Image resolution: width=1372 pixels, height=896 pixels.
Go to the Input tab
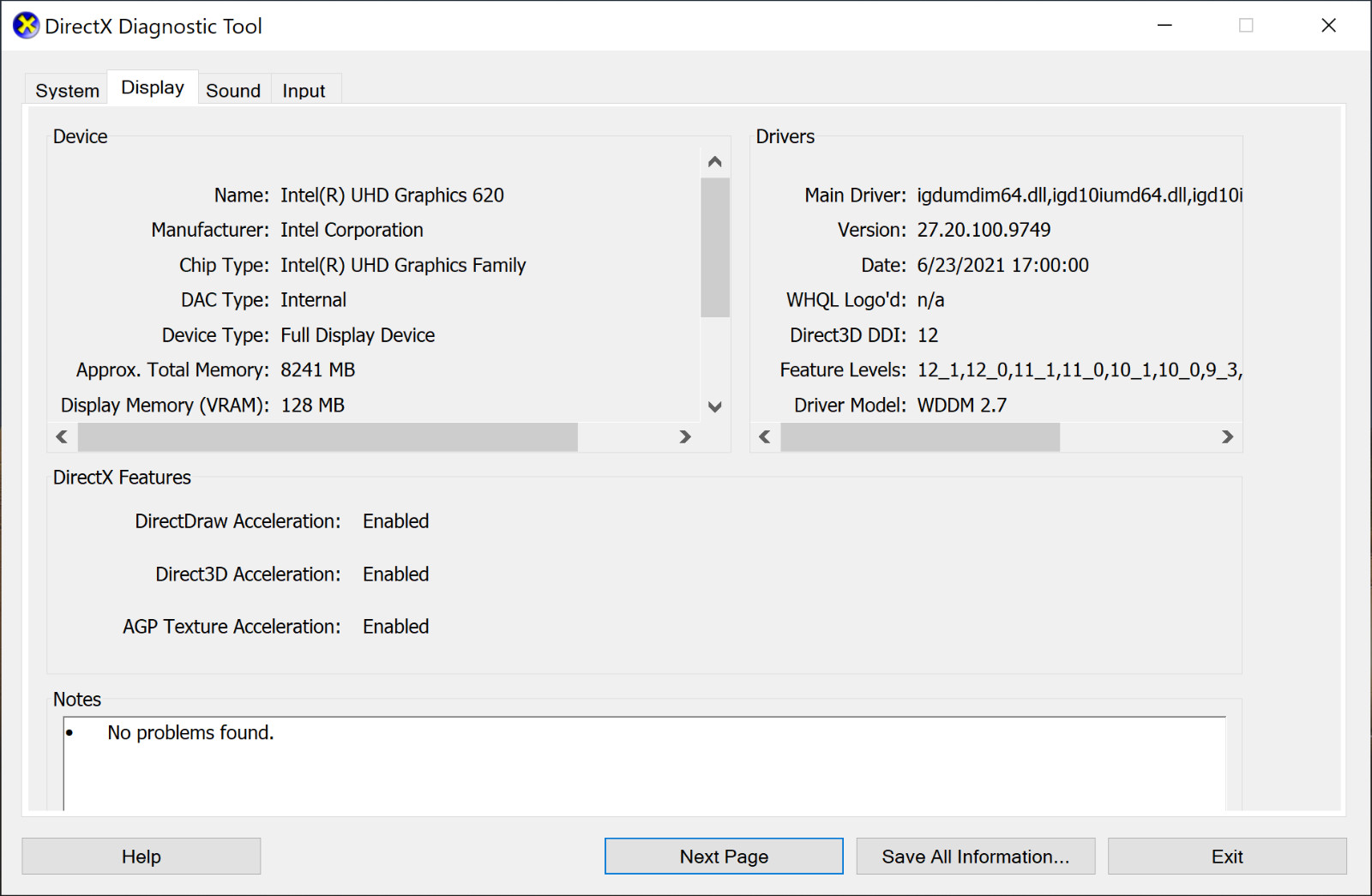[x=304, y=90]
